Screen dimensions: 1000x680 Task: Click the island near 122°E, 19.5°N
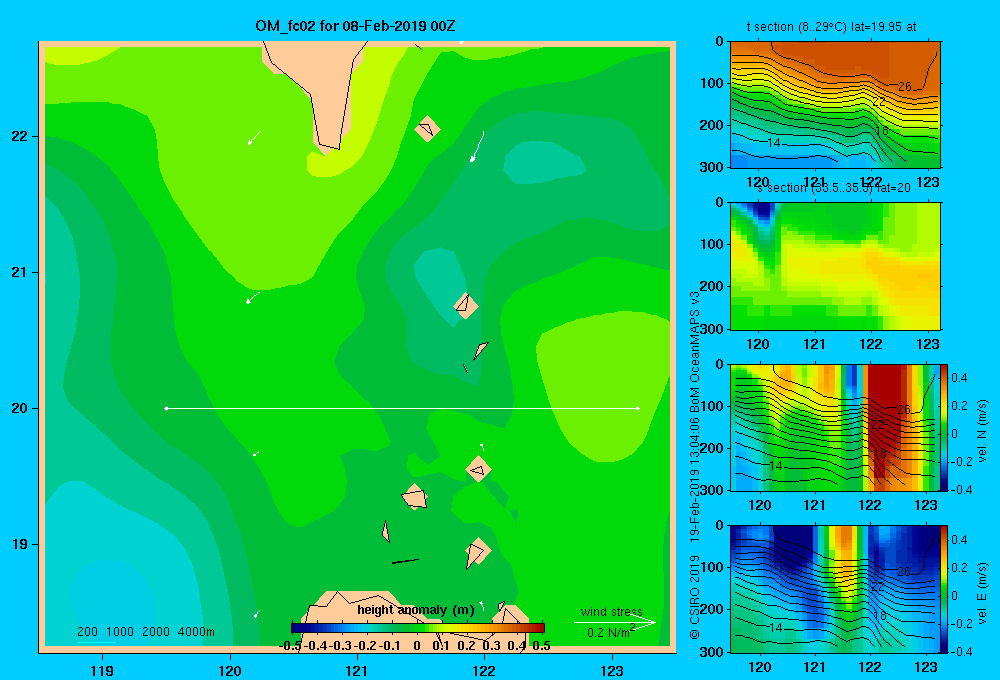[x=478, y=469]
